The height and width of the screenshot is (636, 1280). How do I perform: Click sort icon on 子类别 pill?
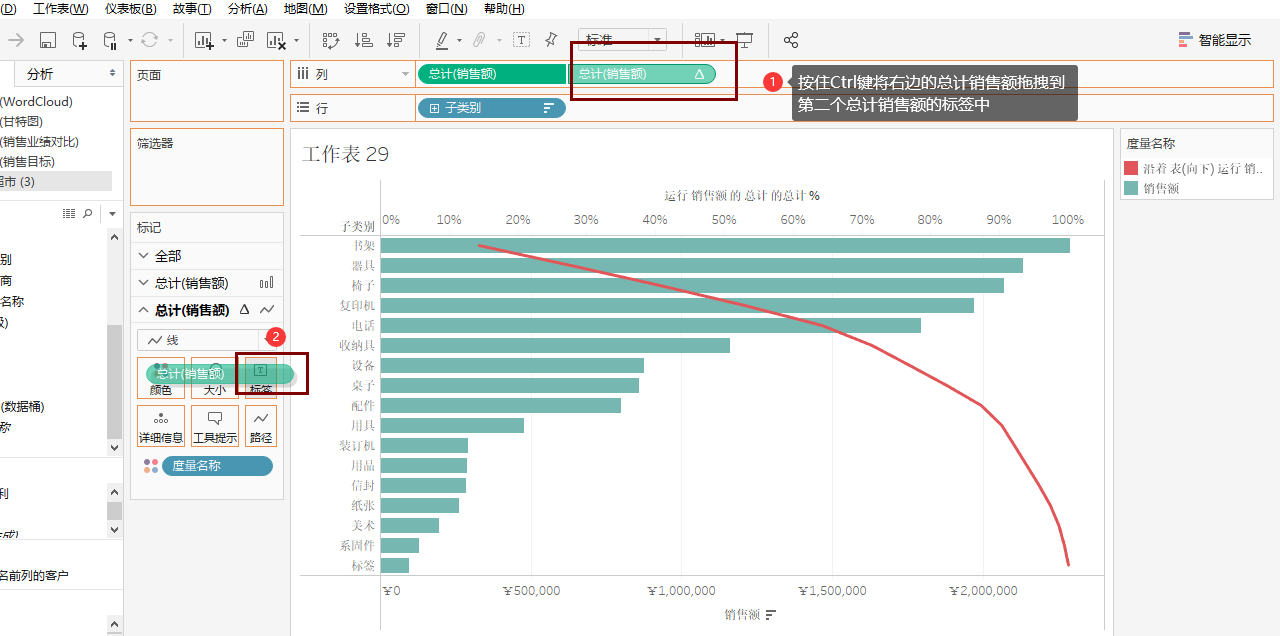pos(548,108)
